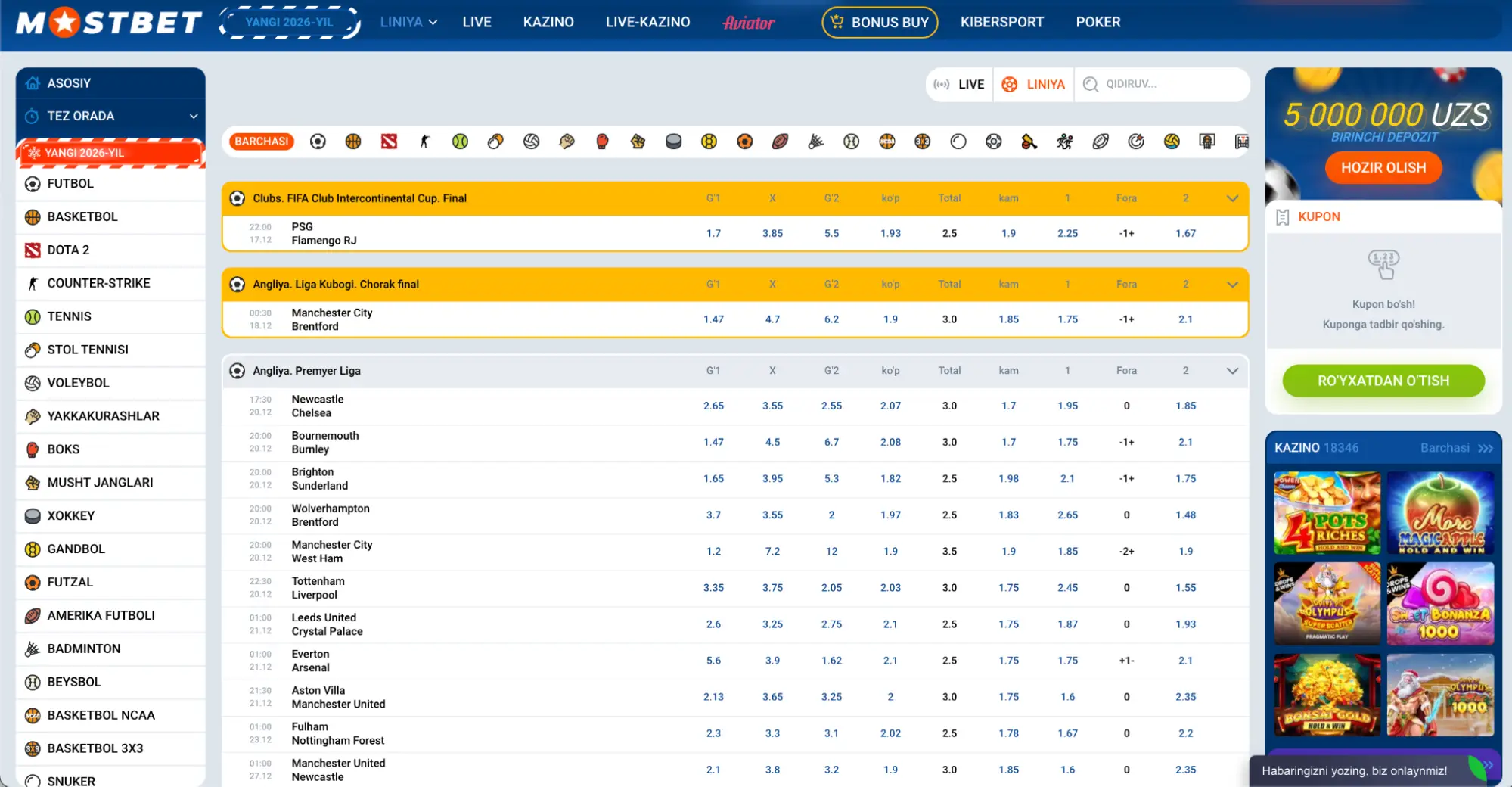The width and height of the screenshot is (1512, 787).
Task: Choose the red boxing glove filter icon
Action: pyautogui.click(x=602, y=142)
